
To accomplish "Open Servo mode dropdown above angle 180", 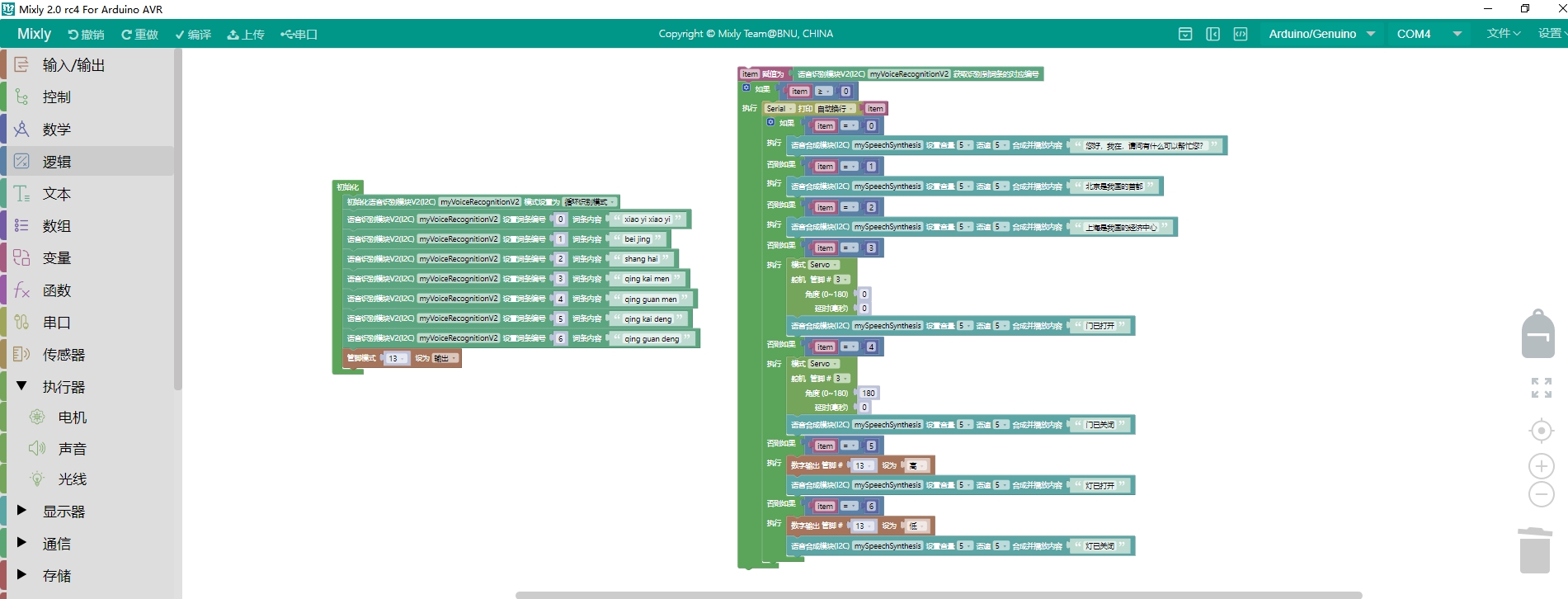I will click(823, 364).
